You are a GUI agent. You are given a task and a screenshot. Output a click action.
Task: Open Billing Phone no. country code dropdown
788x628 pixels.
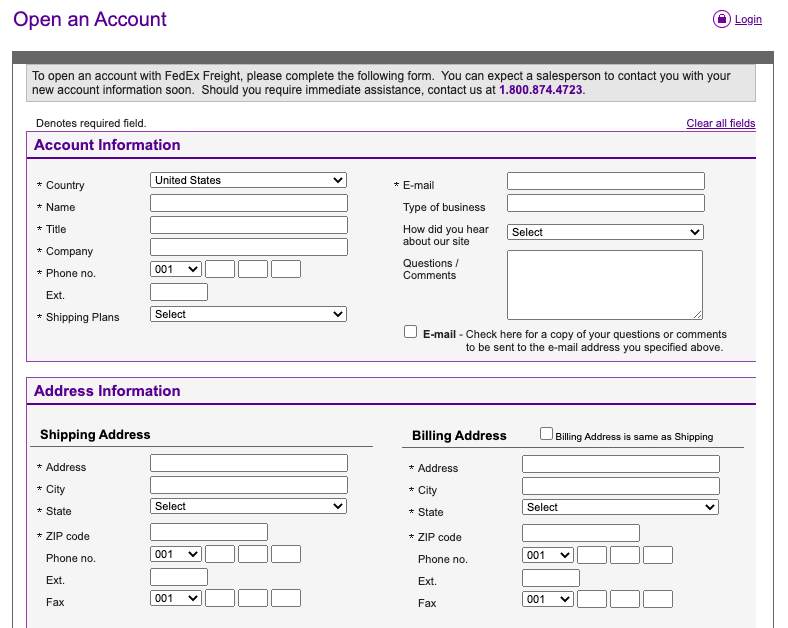pyautogui.click(x=548, y=555)
